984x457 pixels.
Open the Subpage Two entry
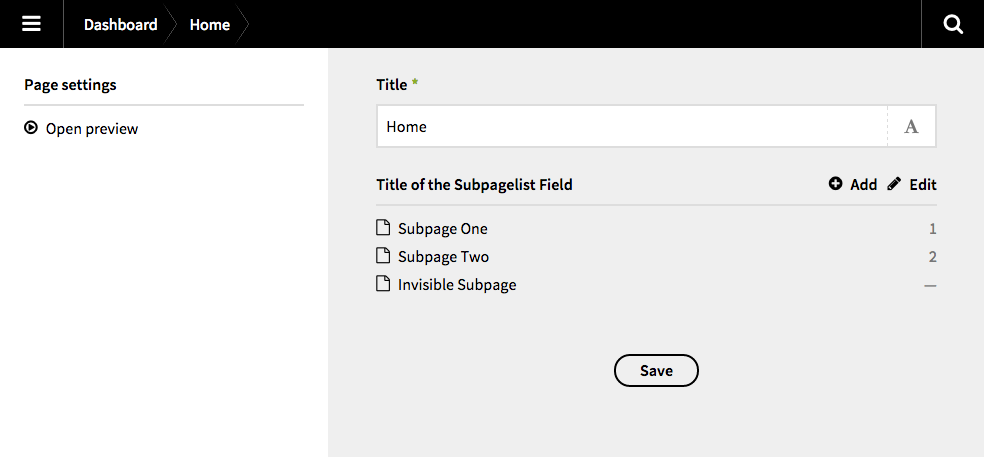click(444, 257)
